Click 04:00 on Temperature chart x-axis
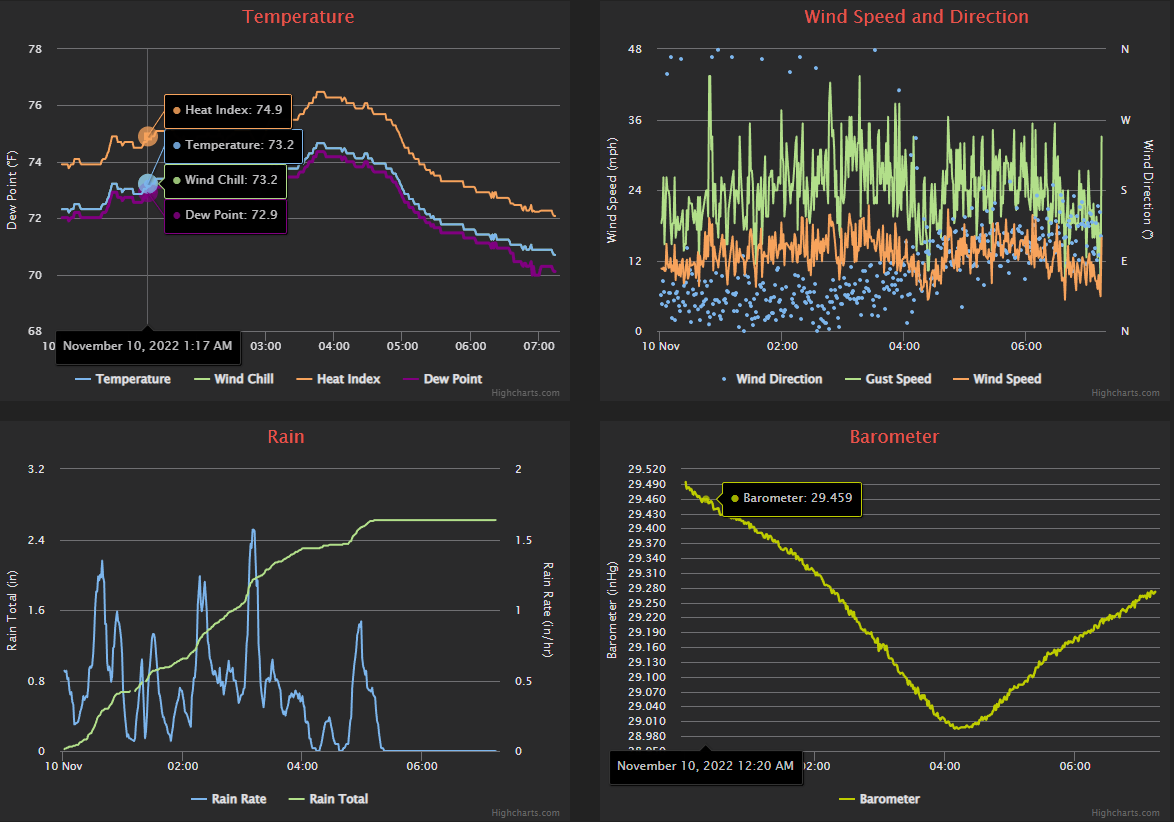The height and width of the screenshot is (822, 1174). coord(334,346)
